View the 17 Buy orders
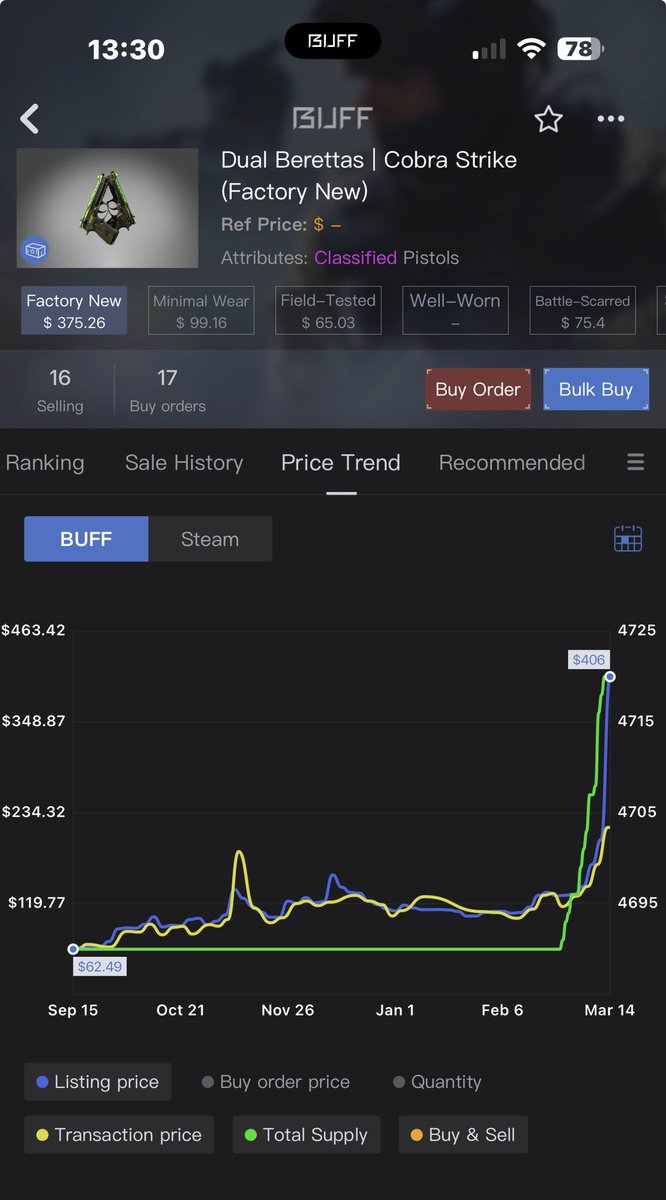 pyautogui.click(x=167, y=390)
